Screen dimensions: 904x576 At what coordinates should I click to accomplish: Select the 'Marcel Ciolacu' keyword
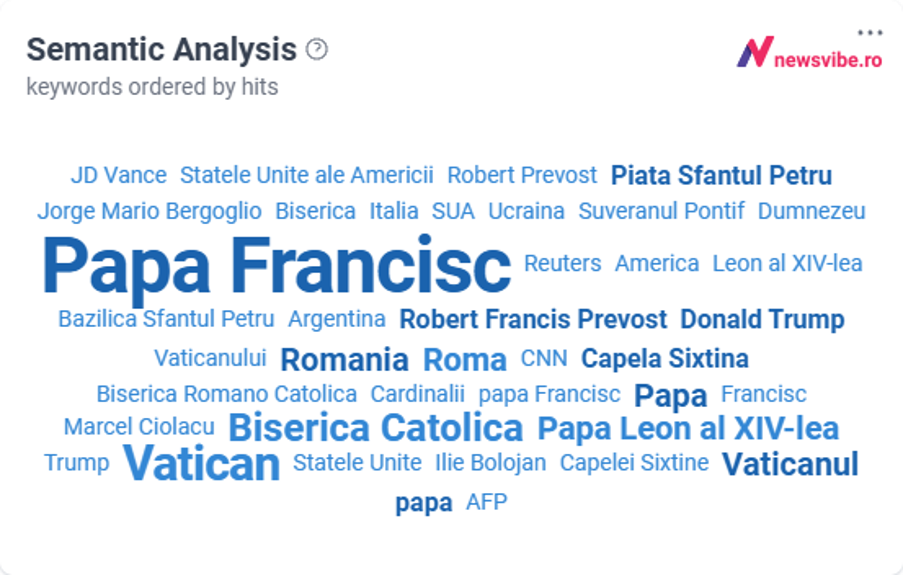139,427
